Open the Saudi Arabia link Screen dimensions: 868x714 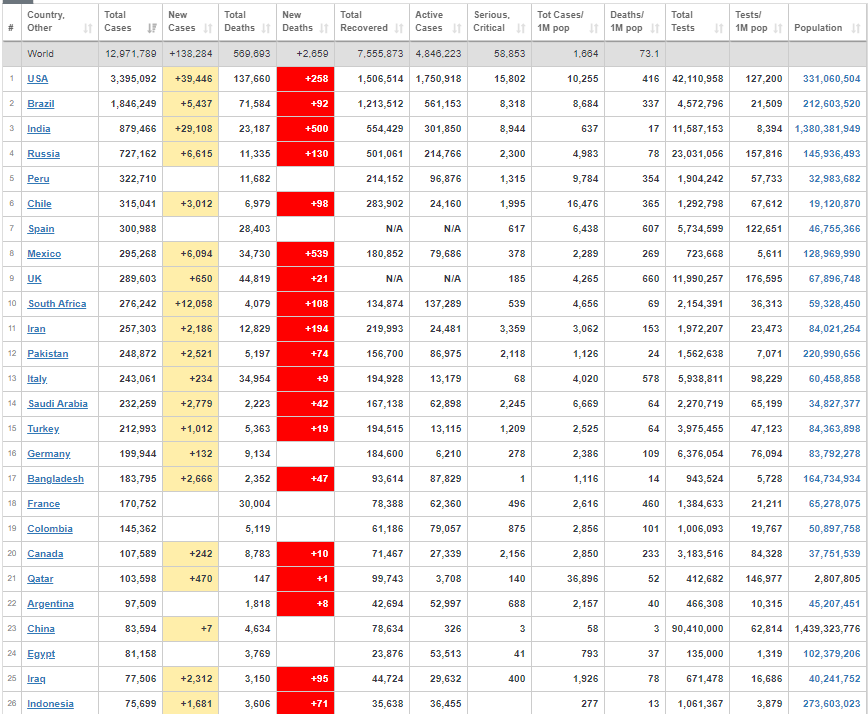click(57, 404)
